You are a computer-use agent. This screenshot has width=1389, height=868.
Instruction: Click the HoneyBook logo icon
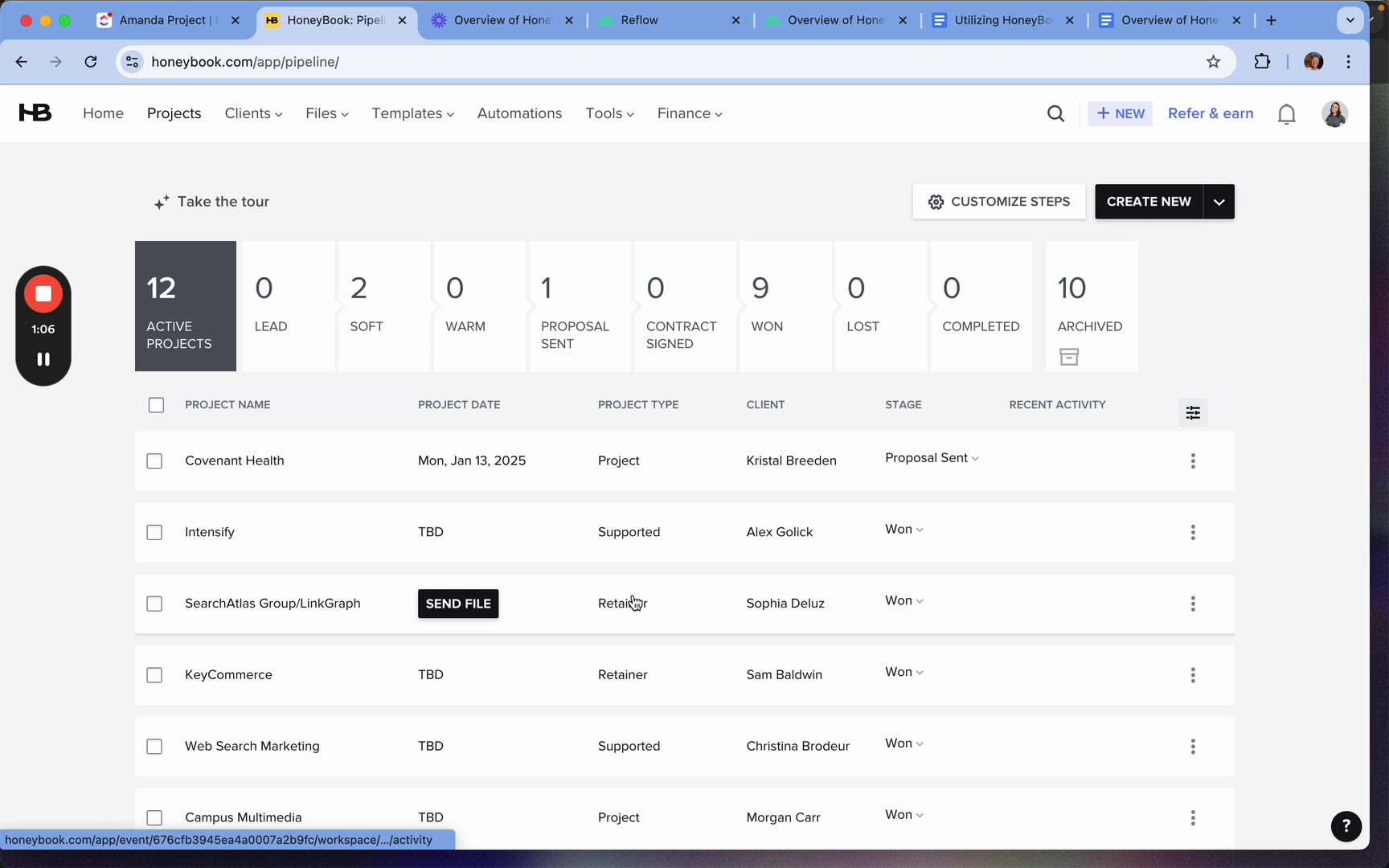click(35, 113)
